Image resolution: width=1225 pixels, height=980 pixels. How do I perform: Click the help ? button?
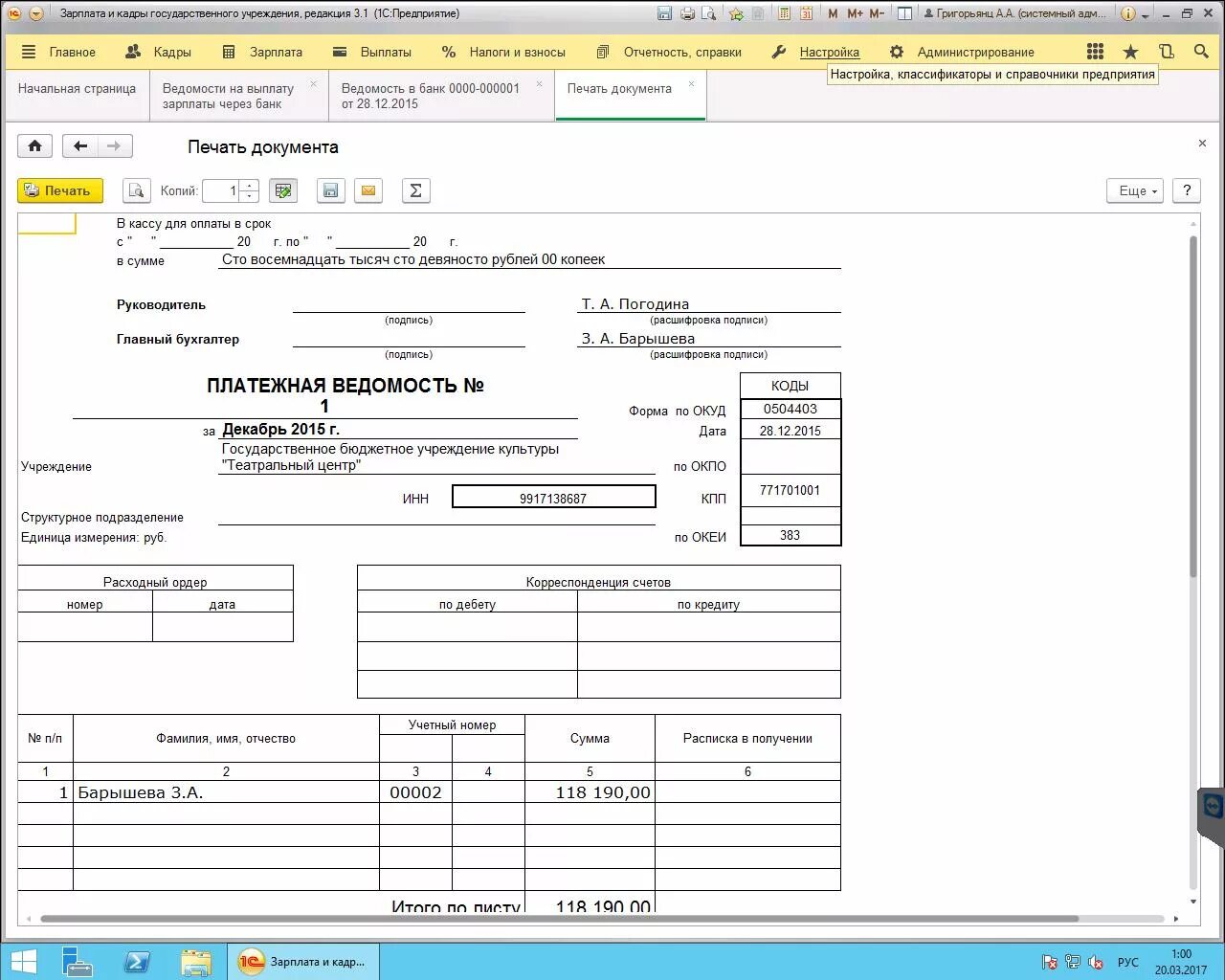pos(1187,190)
